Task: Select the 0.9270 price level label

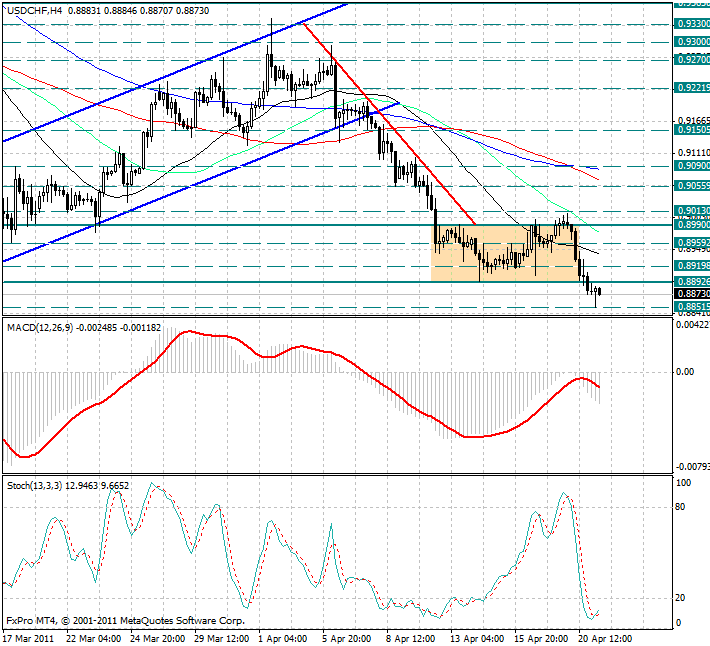Action: click(x=692, y=59)
